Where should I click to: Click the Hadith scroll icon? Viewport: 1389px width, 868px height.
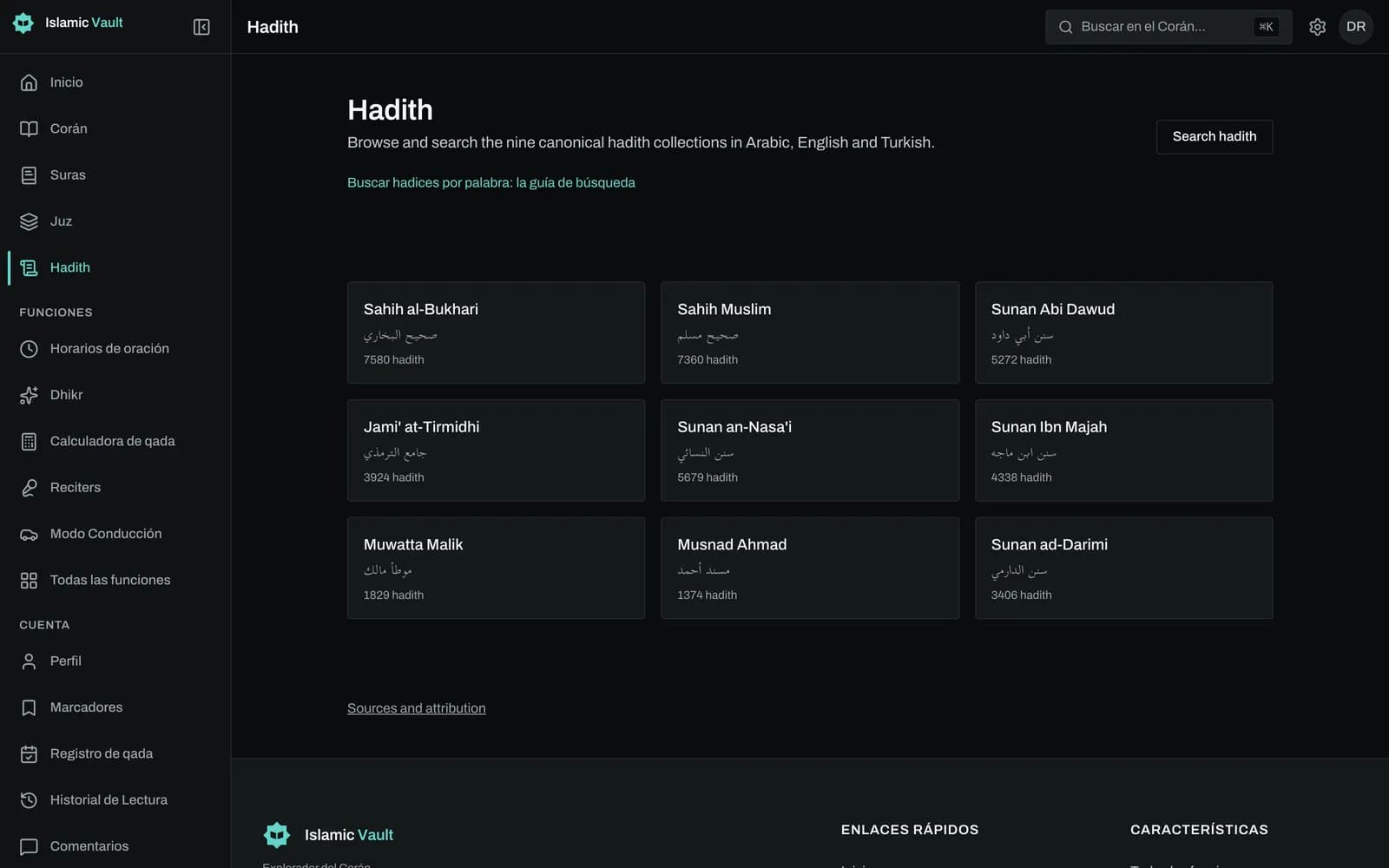click(29, 267)
